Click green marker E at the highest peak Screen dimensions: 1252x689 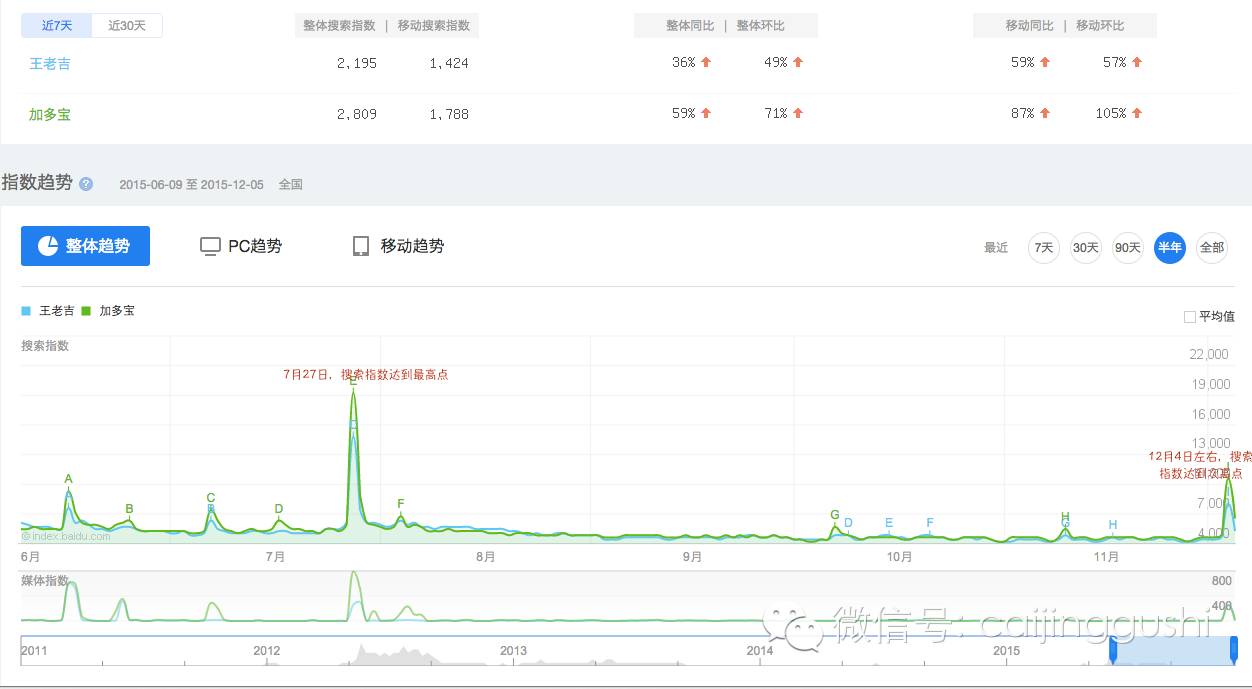click(353, 381)
